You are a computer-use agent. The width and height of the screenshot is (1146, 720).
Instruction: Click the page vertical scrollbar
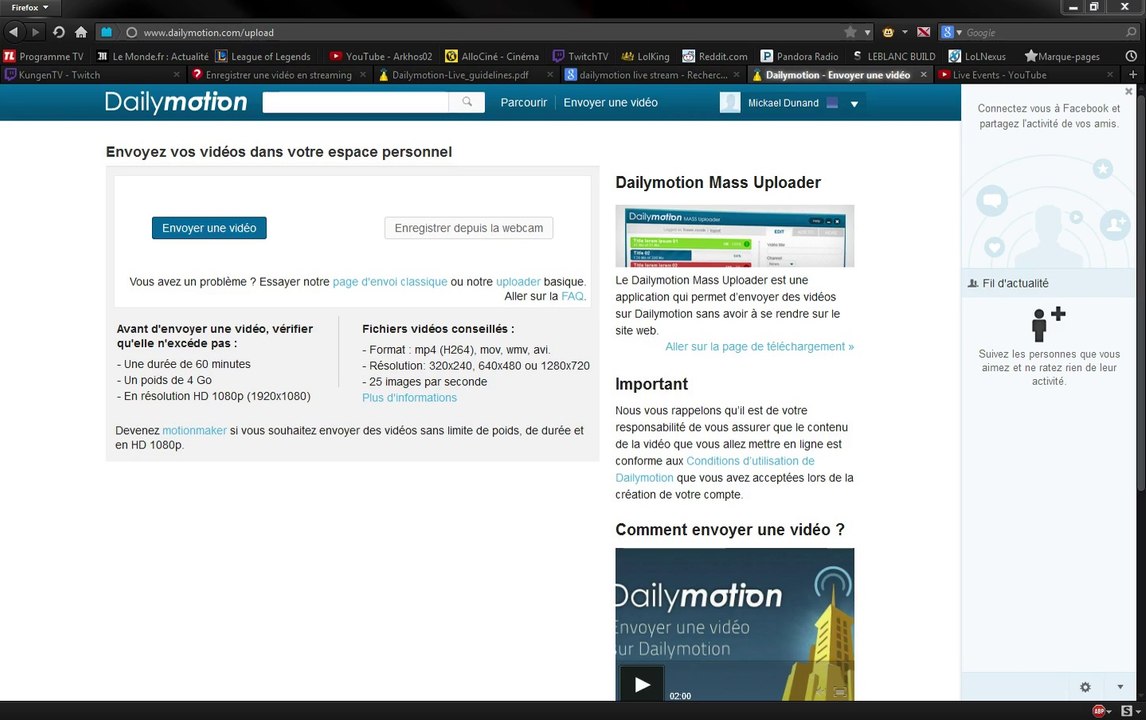(1140, 292)
